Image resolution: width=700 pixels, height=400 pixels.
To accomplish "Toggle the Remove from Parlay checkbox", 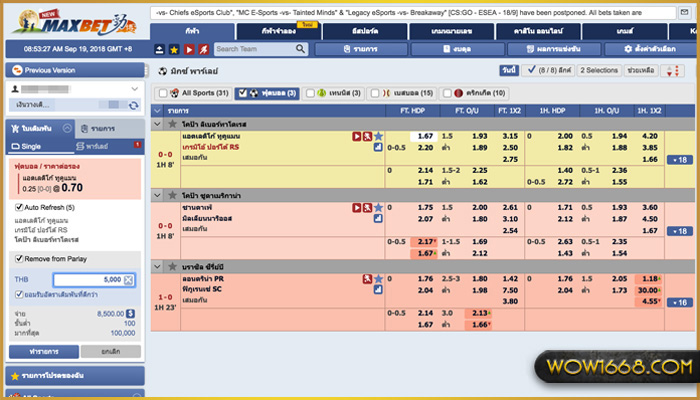I will tap(19, 258).
